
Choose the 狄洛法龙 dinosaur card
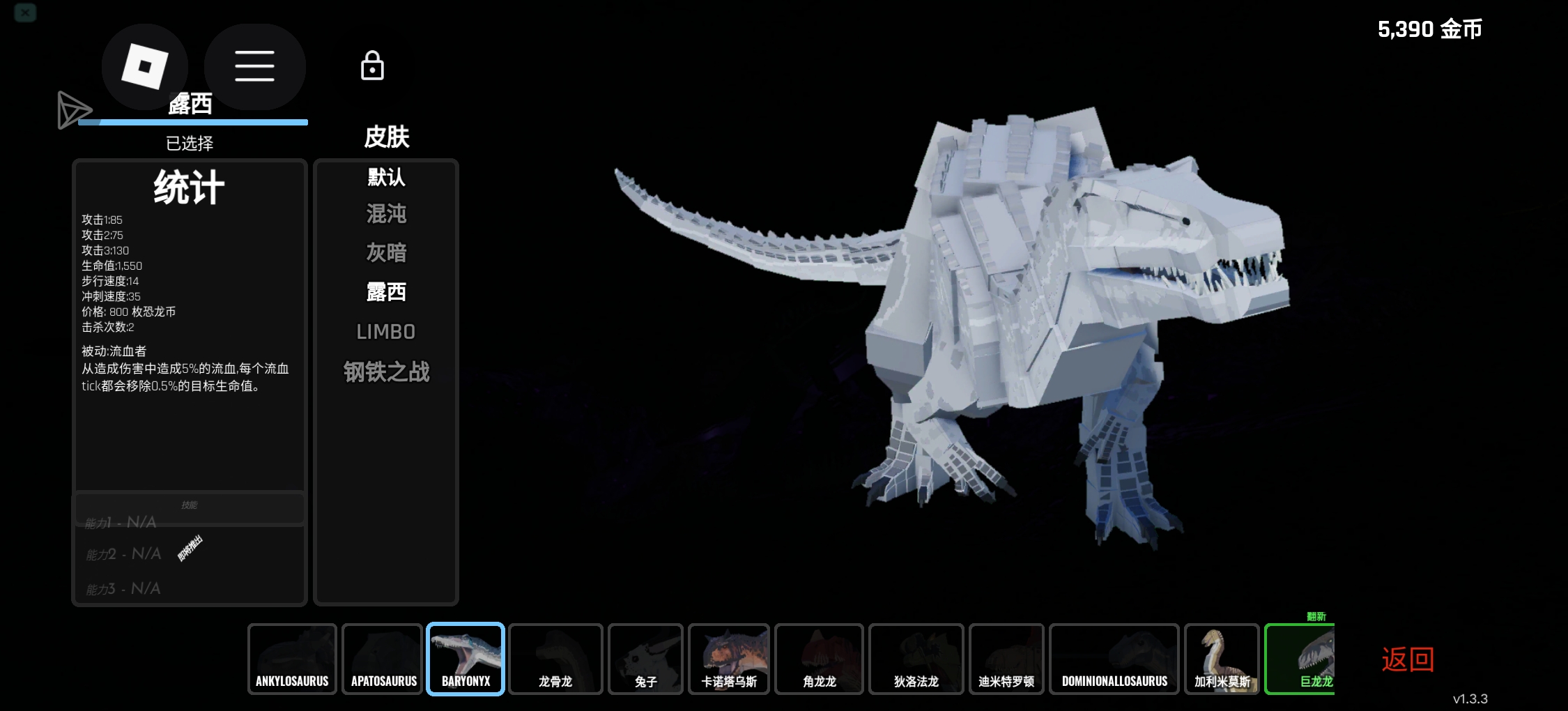916,659
